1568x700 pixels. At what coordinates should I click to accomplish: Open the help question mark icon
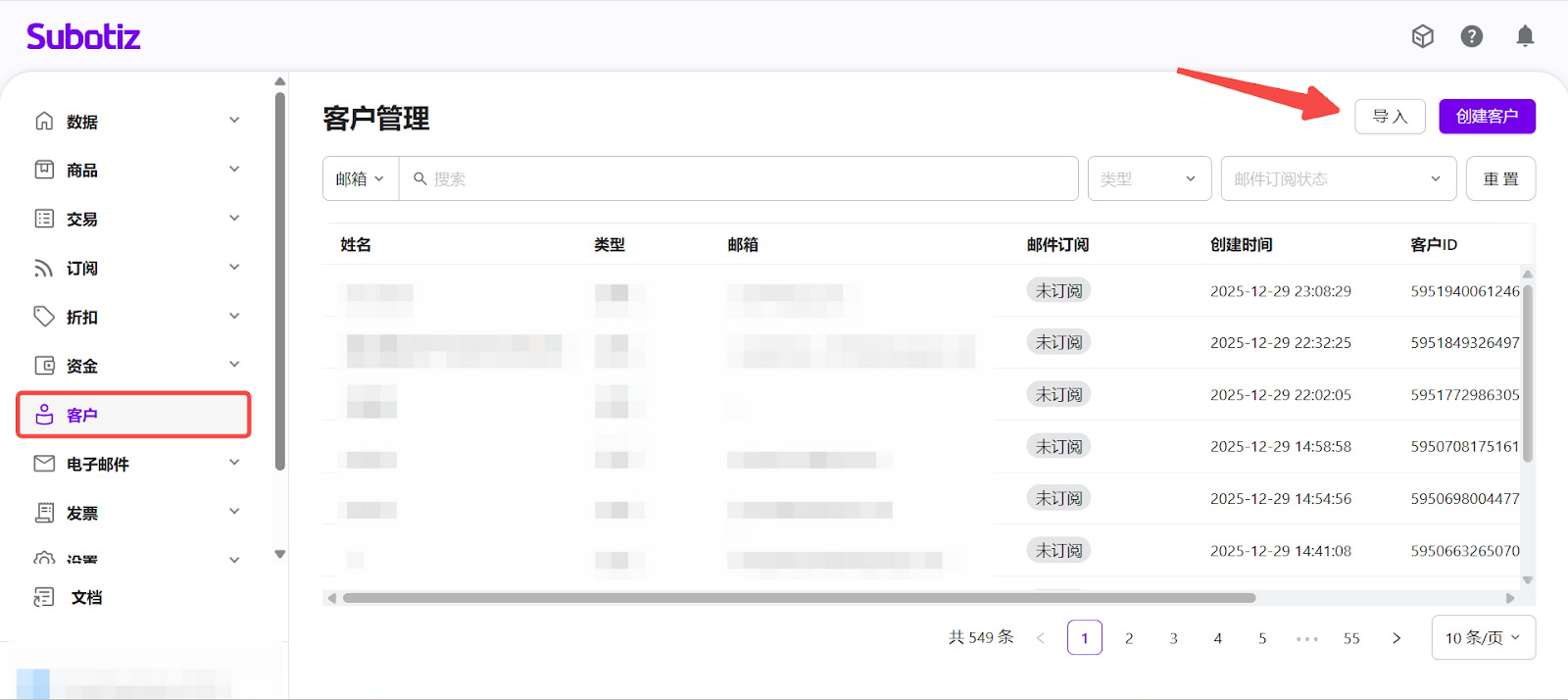point(1471,36)
